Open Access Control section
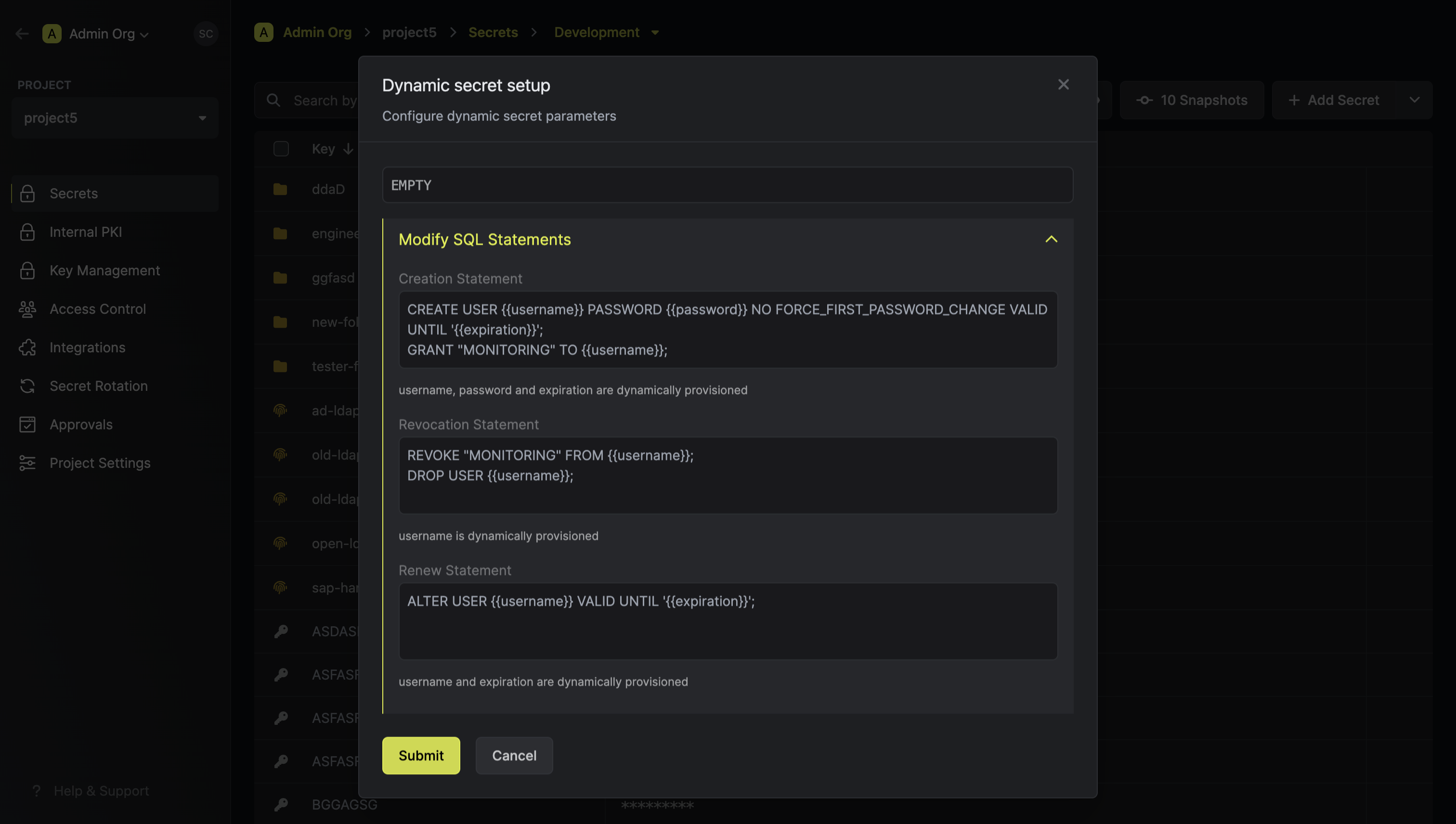Image resolution: width=1456 pixels, height=824 pixels. (x=115, y=309)
